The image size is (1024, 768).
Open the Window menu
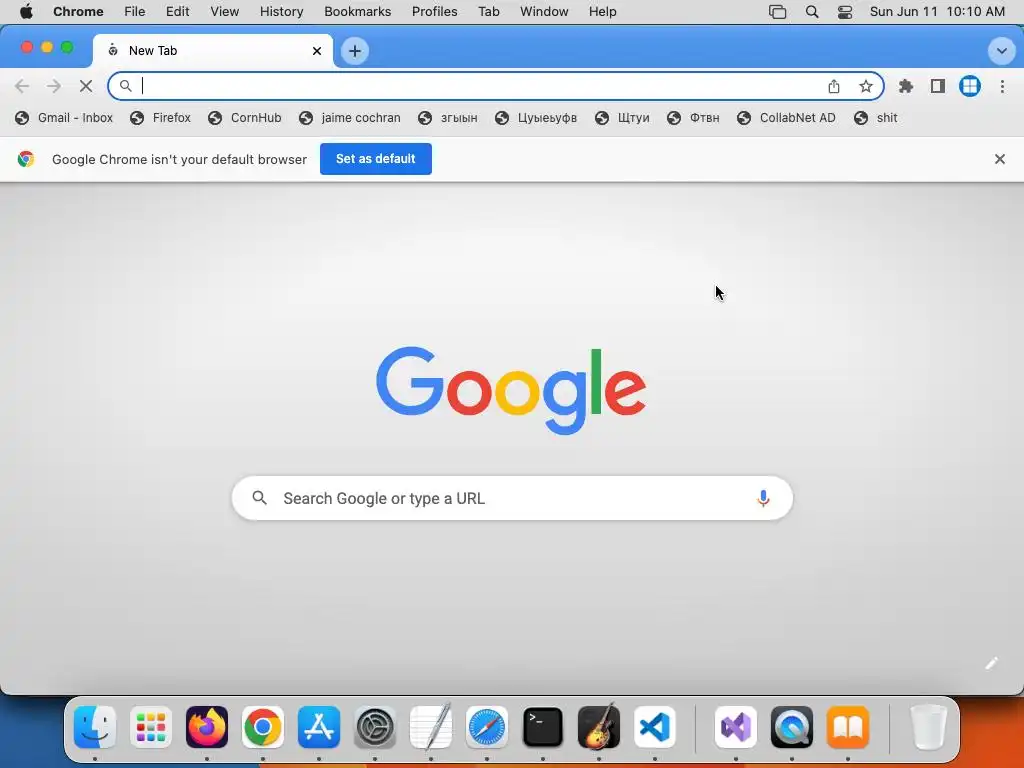(544, 12)
